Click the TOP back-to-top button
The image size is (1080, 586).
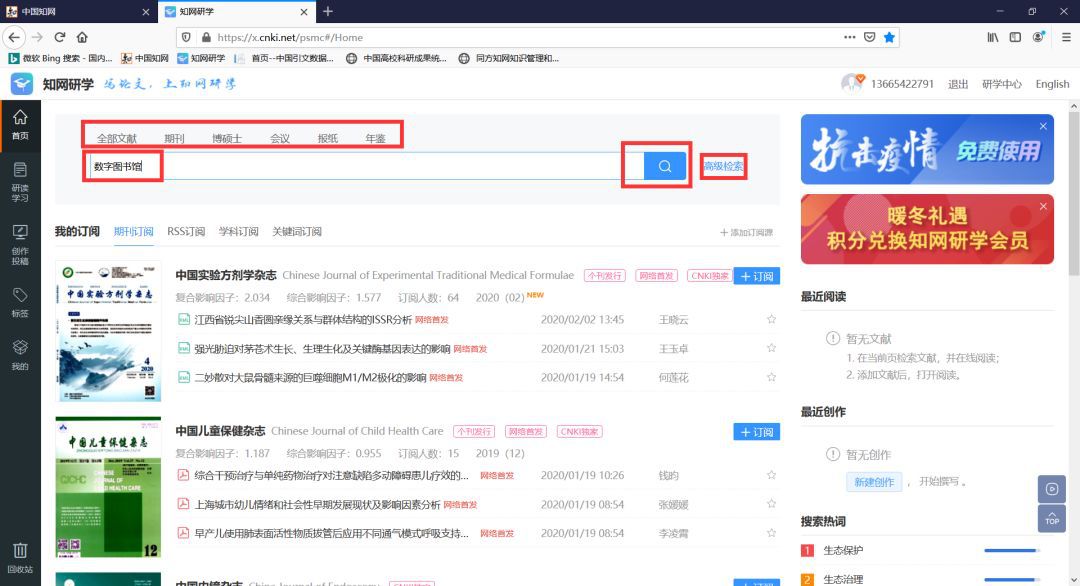pyautogui.click(x=1052, y=518)
